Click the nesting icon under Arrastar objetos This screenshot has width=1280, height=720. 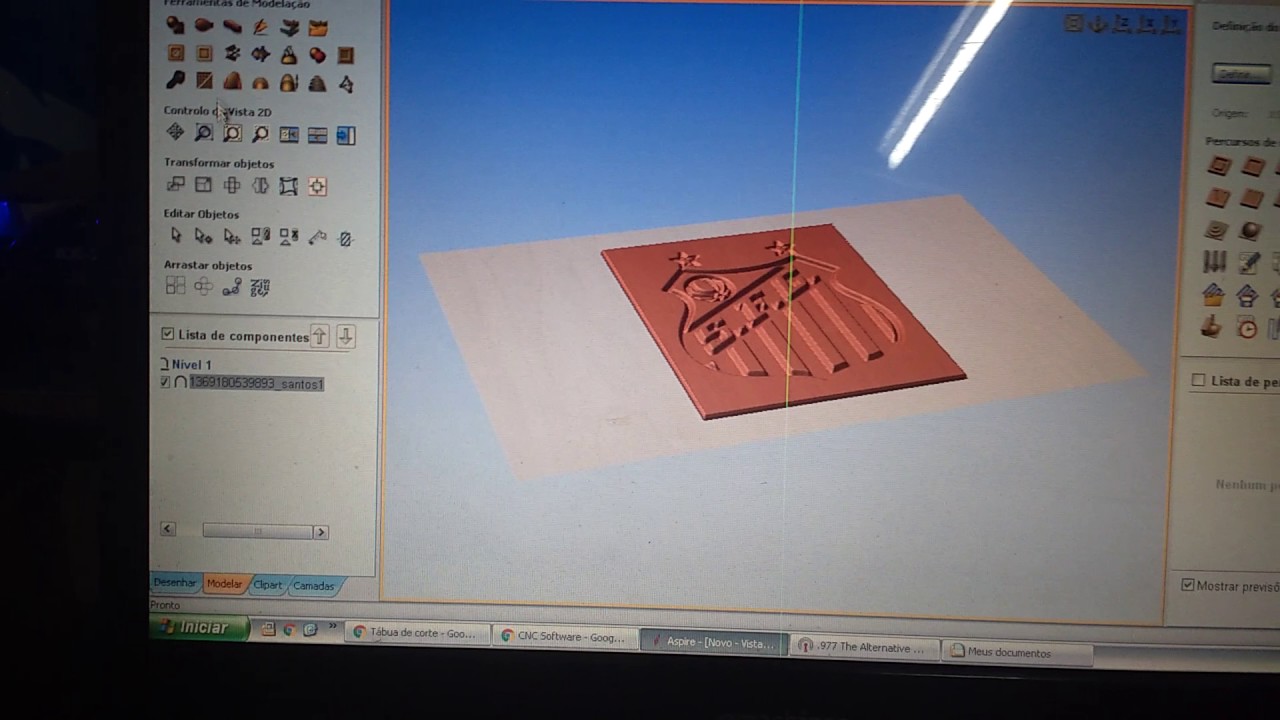click(260, 288)
